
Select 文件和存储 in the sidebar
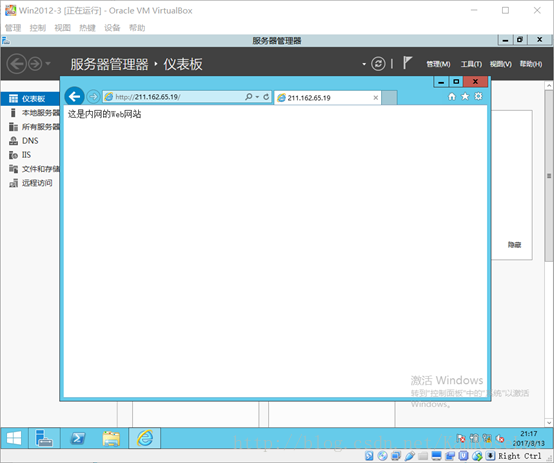click(30, 169)
